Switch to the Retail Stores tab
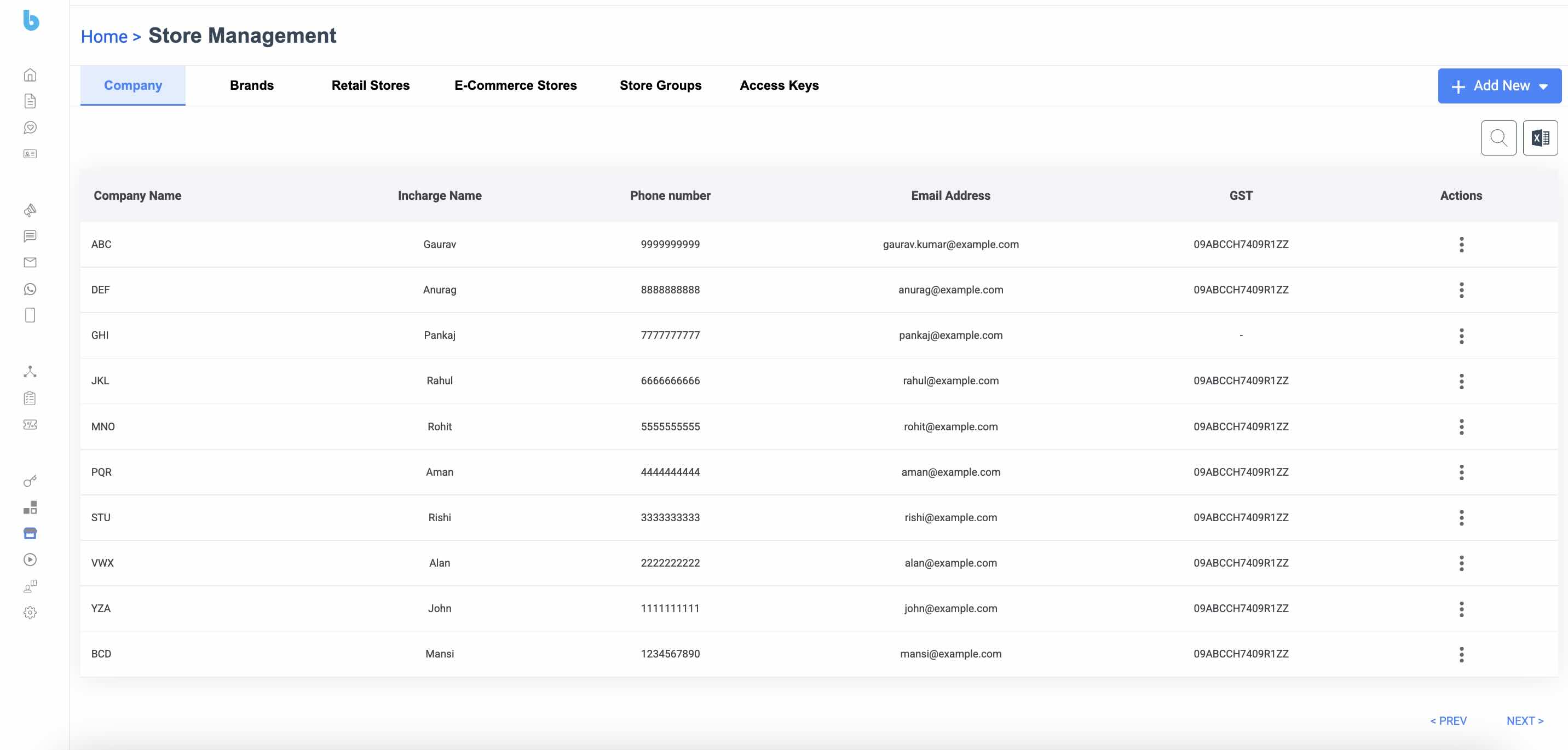 click(x=370, y=86)
